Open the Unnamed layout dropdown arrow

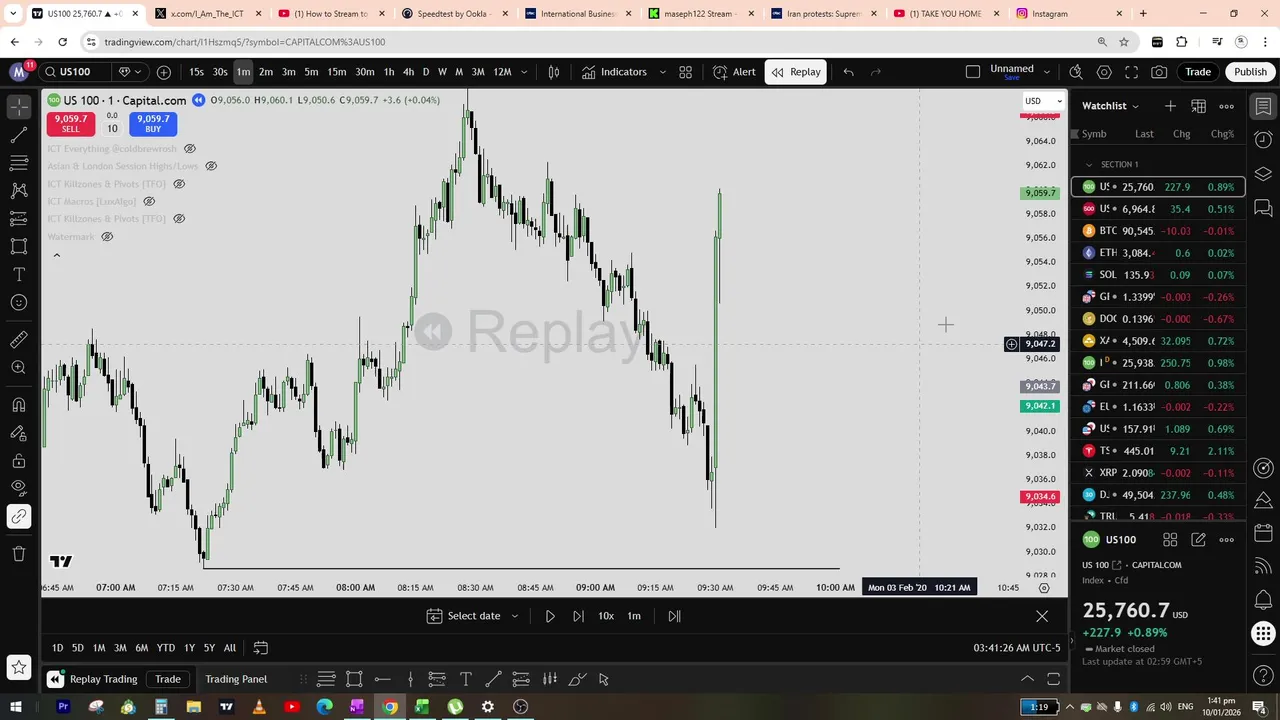click(x=1047, y=72)
